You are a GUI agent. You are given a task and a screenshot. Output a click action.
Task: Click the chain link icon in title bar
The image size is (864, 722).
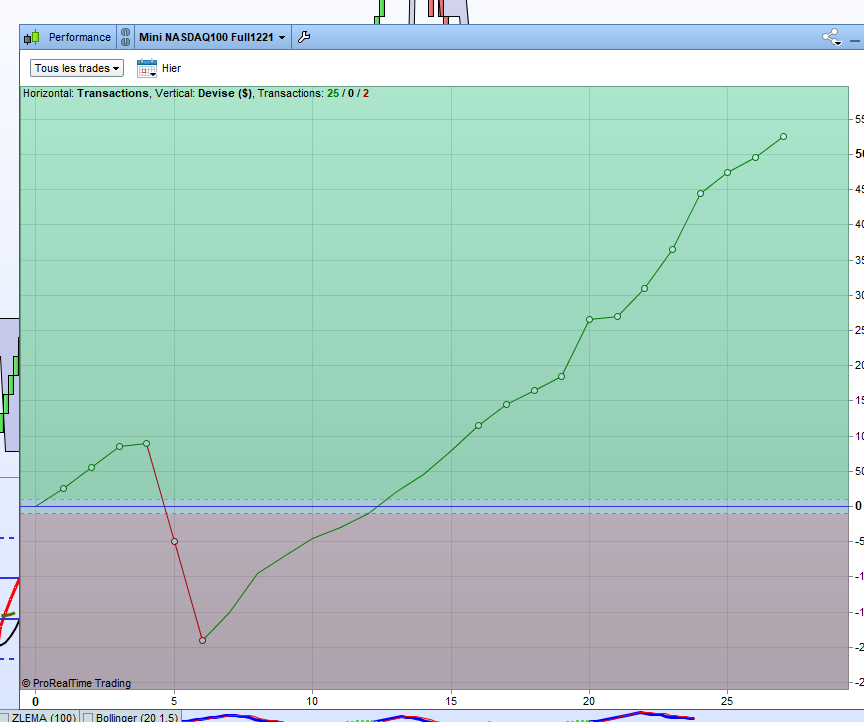coord(126,37)
